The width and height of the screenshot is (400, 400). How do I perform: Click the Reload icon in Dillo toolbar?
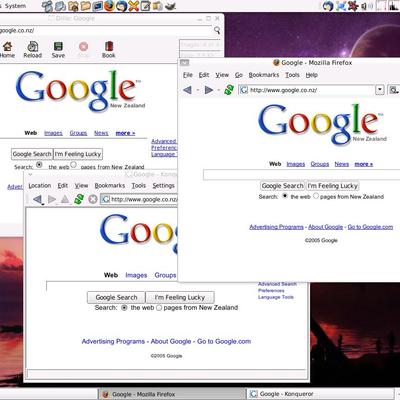click(33, 46)
